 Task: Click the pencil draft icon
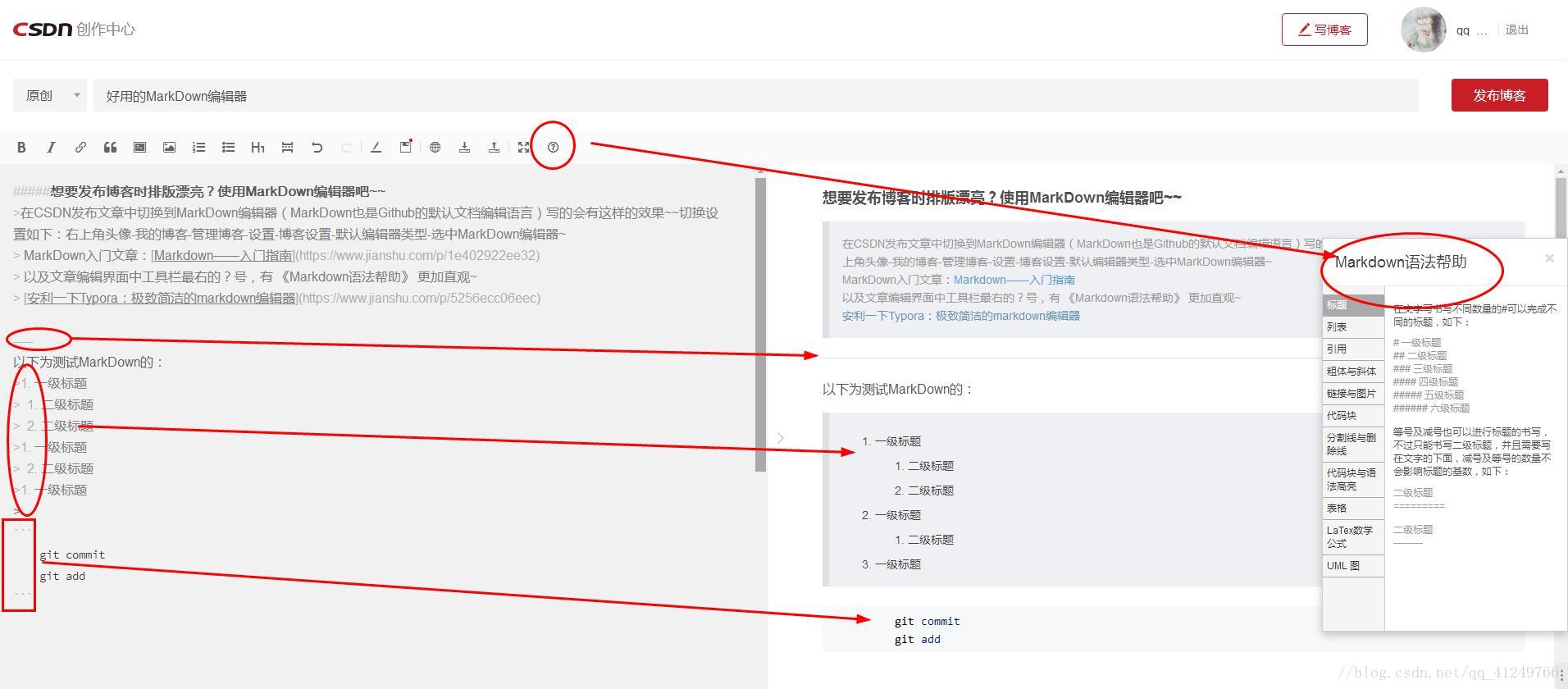376,148
